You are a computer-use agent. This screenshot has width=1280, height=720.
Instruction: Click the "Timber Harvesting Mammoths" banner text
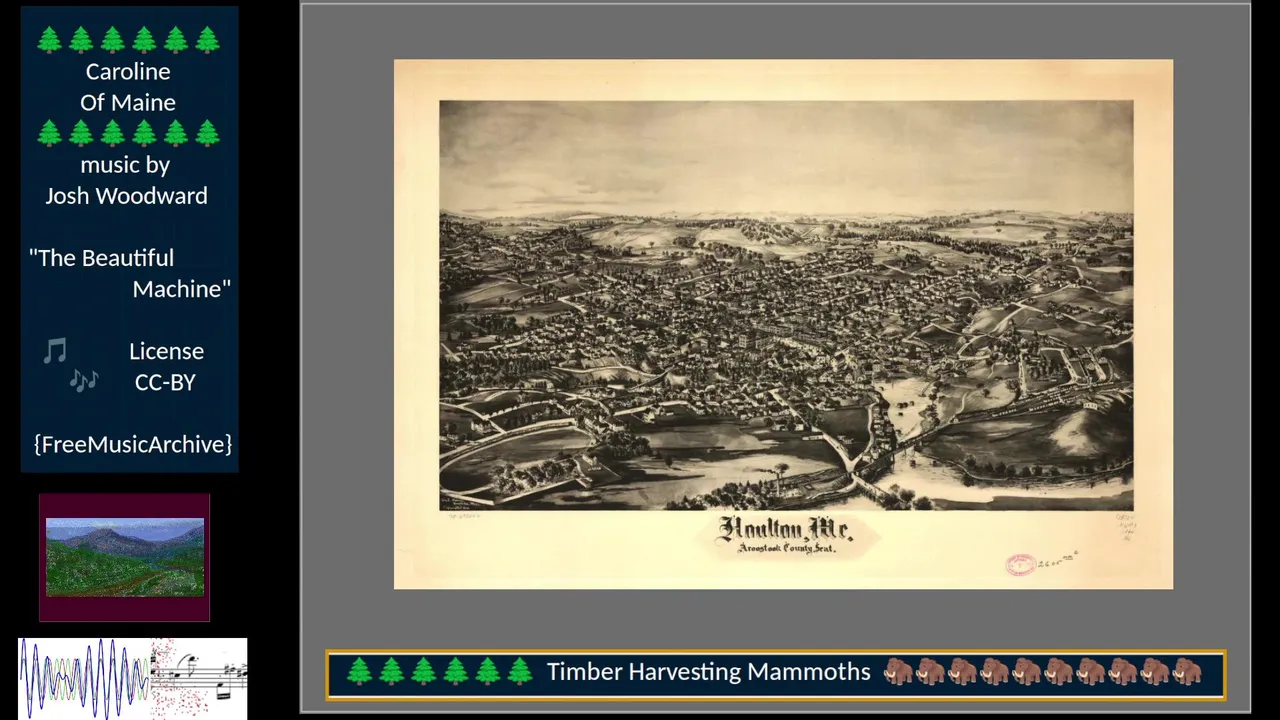click(709, 672)
